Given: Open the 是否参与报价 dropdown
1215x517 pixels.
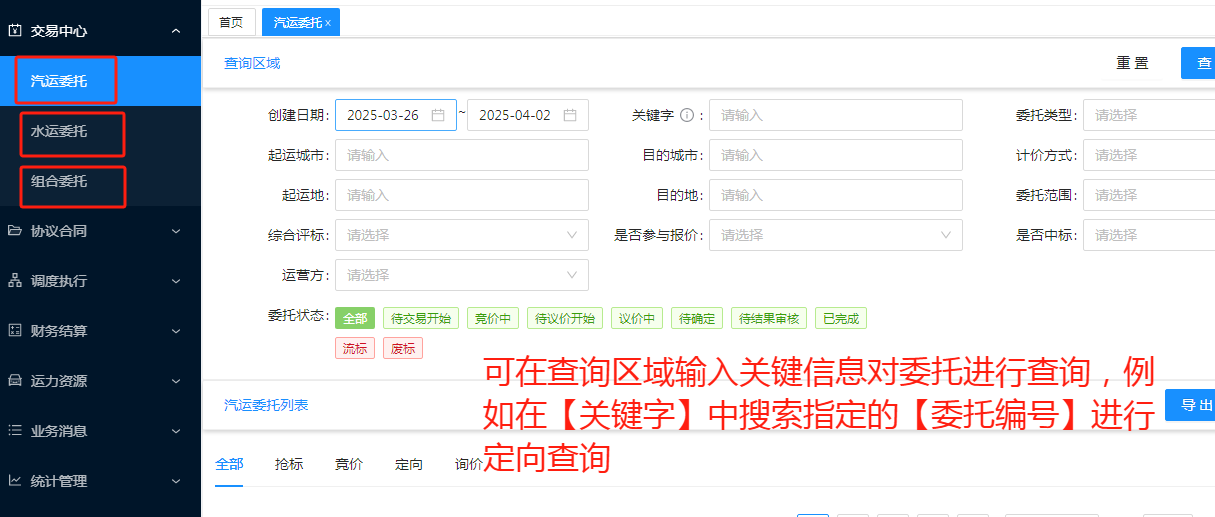Looking at the screenshot, I should tap(836, 235).
